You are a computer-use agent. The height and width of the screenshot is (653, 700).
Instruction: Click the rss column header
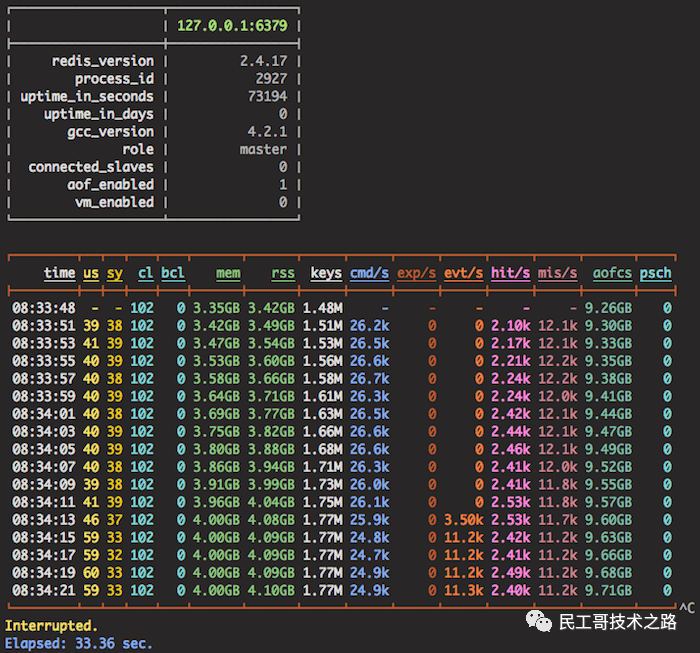pos(283,273)
